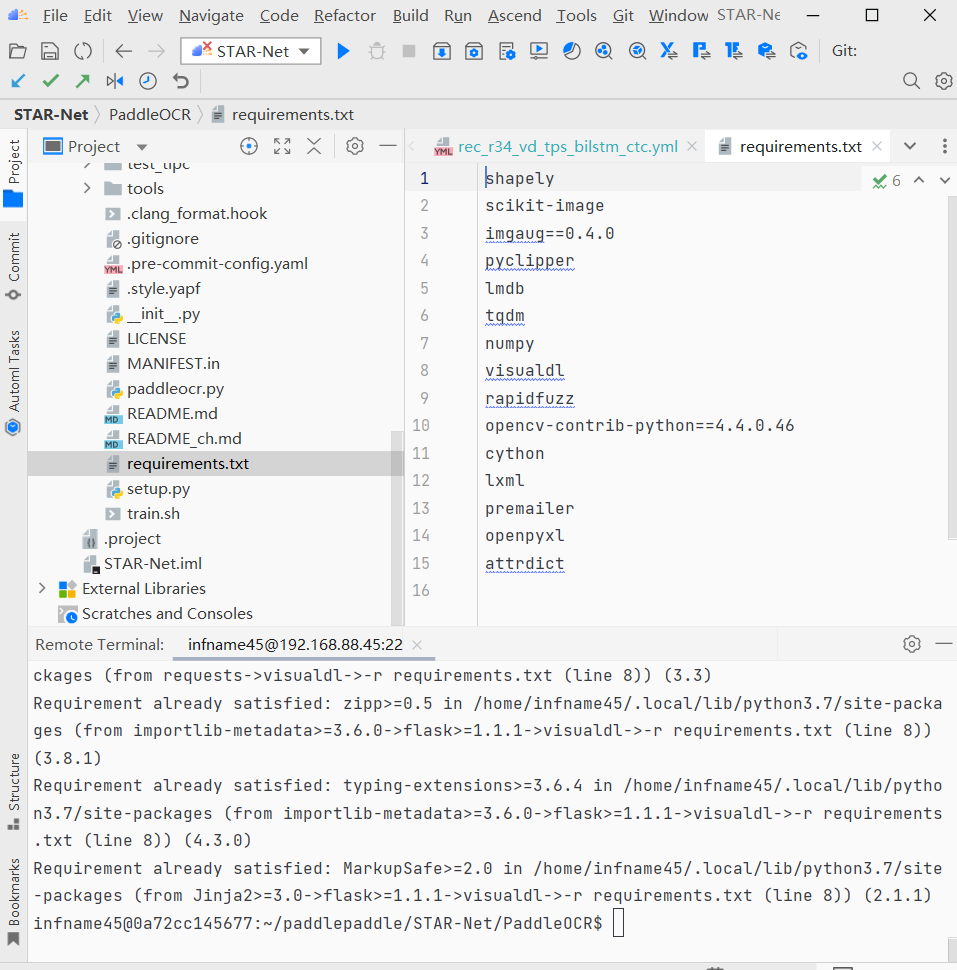Viewport: 957px width, 970px height.
Task: Switch to rec_r34_vd_tps_bilstm_ctc.yml tab
Action: click(x=566, y=146)
